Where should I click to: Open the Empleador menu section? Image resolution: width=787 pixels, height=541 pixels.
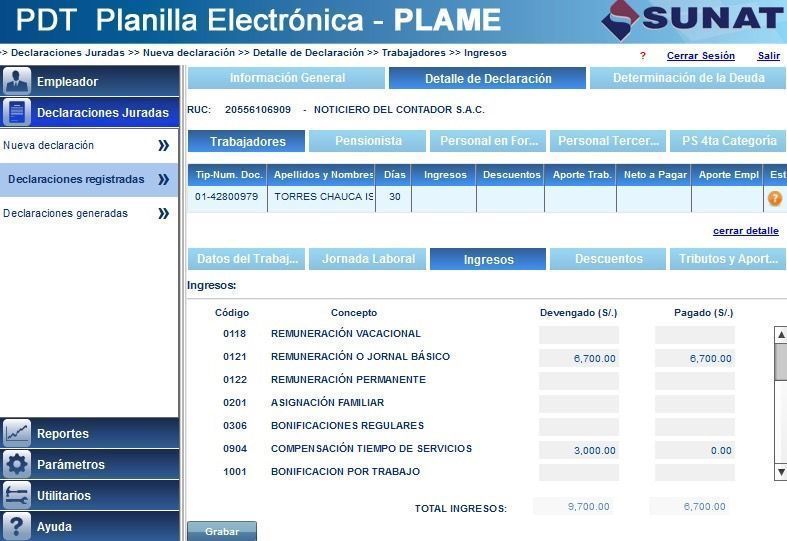click(x=90, y=81)
